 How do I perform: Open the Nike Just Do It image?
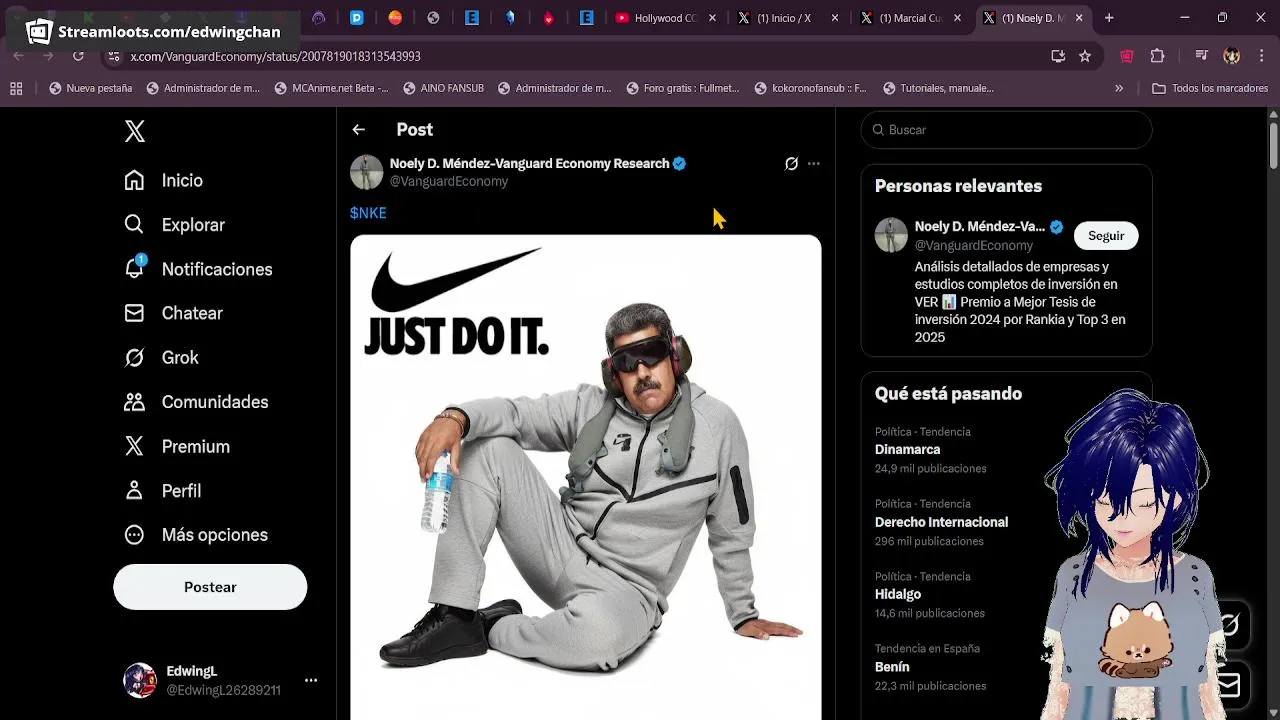(586, 477)
